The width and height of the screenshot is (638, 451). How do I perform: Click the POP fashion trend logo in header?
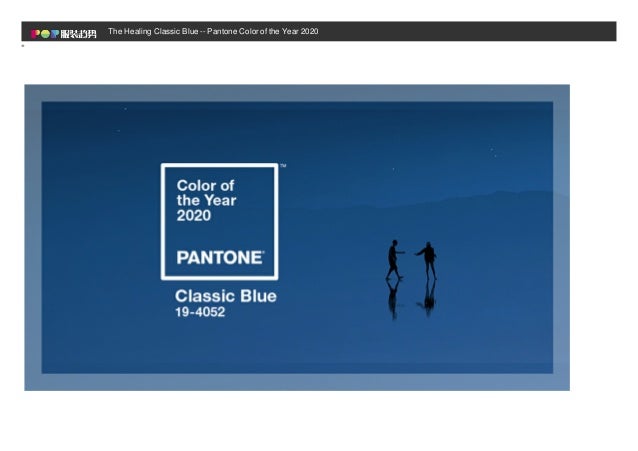[64, 33]
